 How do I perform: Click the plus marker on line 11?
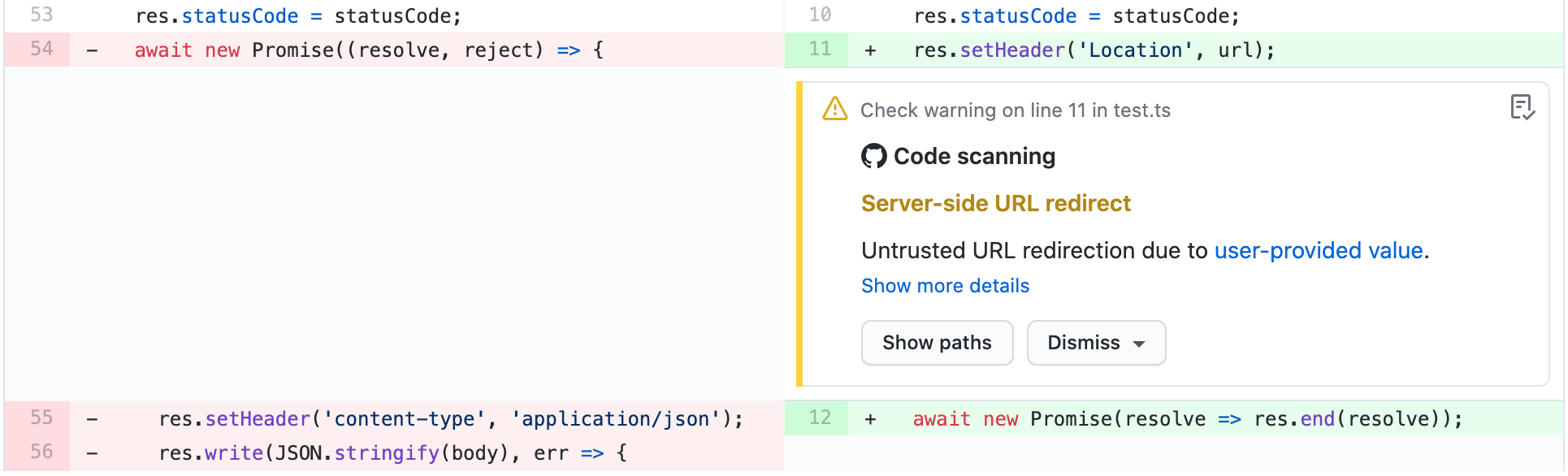[870, 50]
